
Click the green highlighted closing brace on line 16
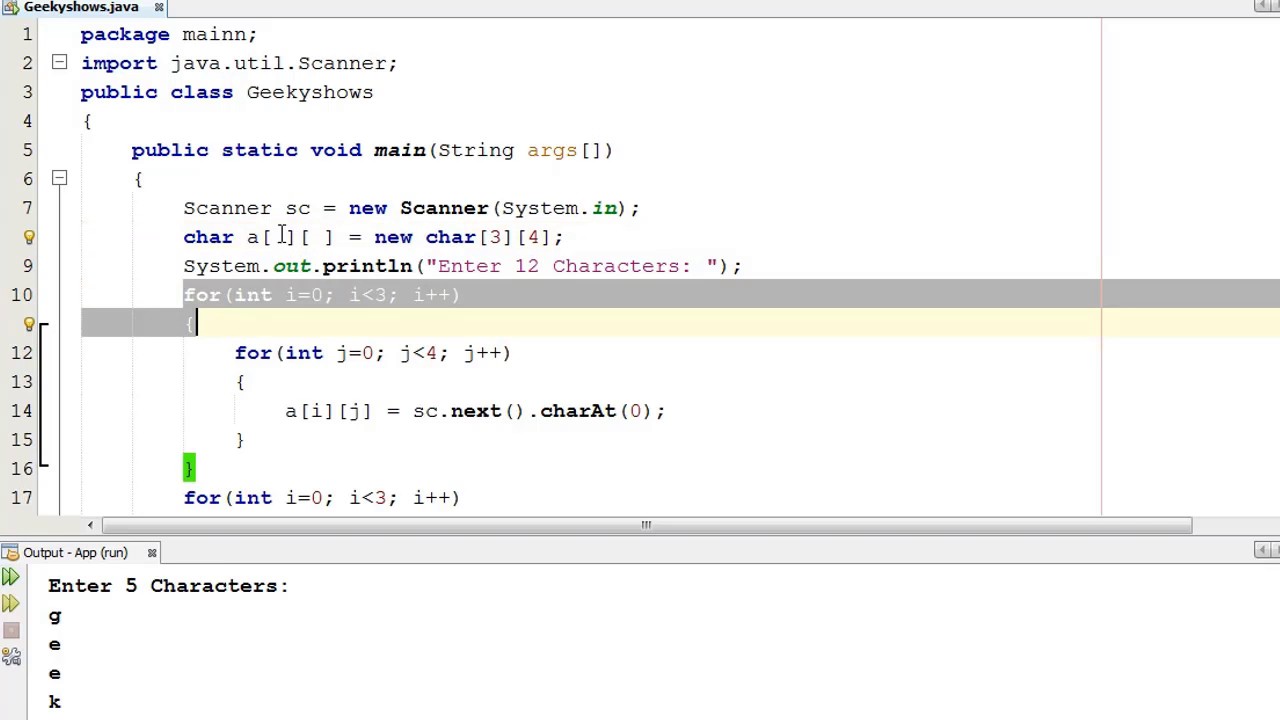coord(189,468)
